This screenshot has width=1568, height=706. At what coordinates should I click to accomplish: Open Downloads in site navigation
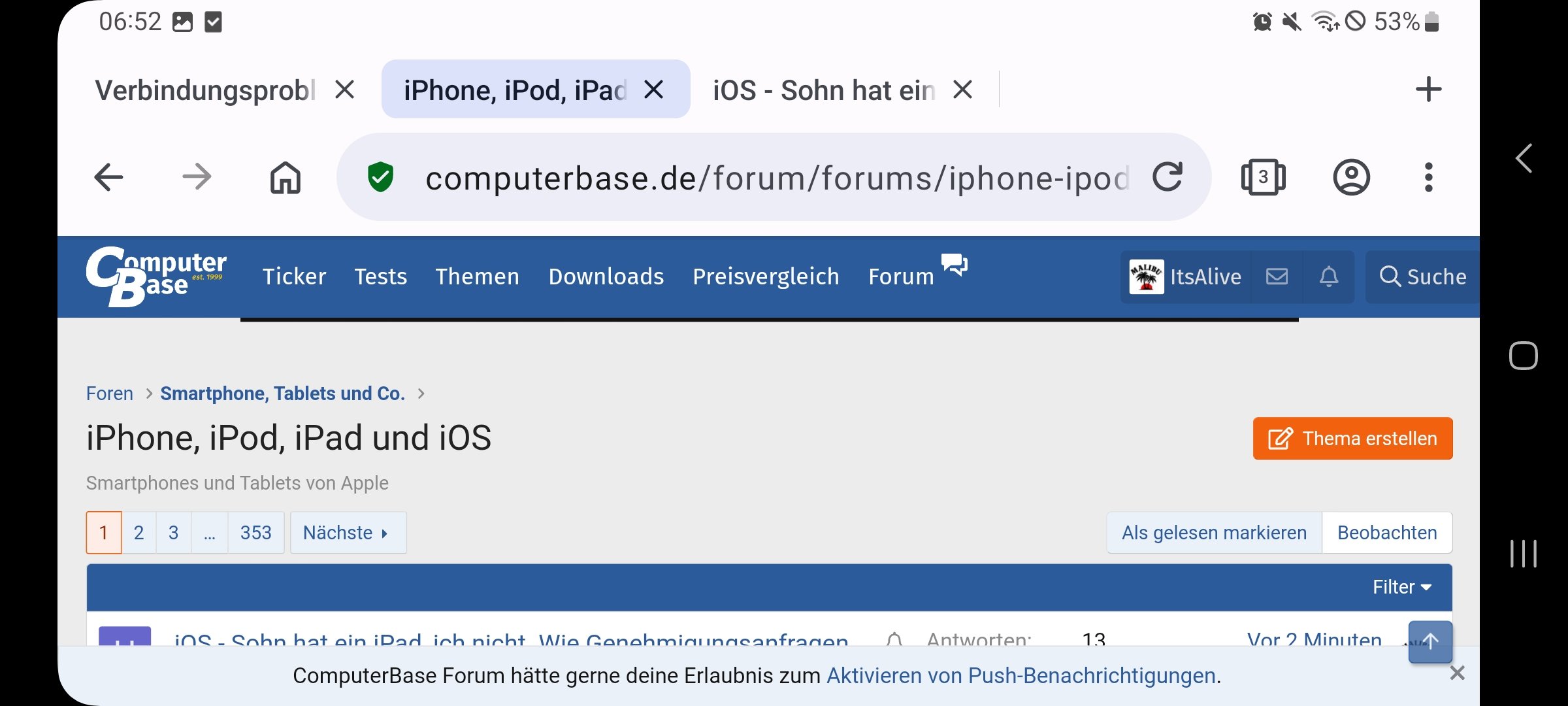[x=606, y=277]
